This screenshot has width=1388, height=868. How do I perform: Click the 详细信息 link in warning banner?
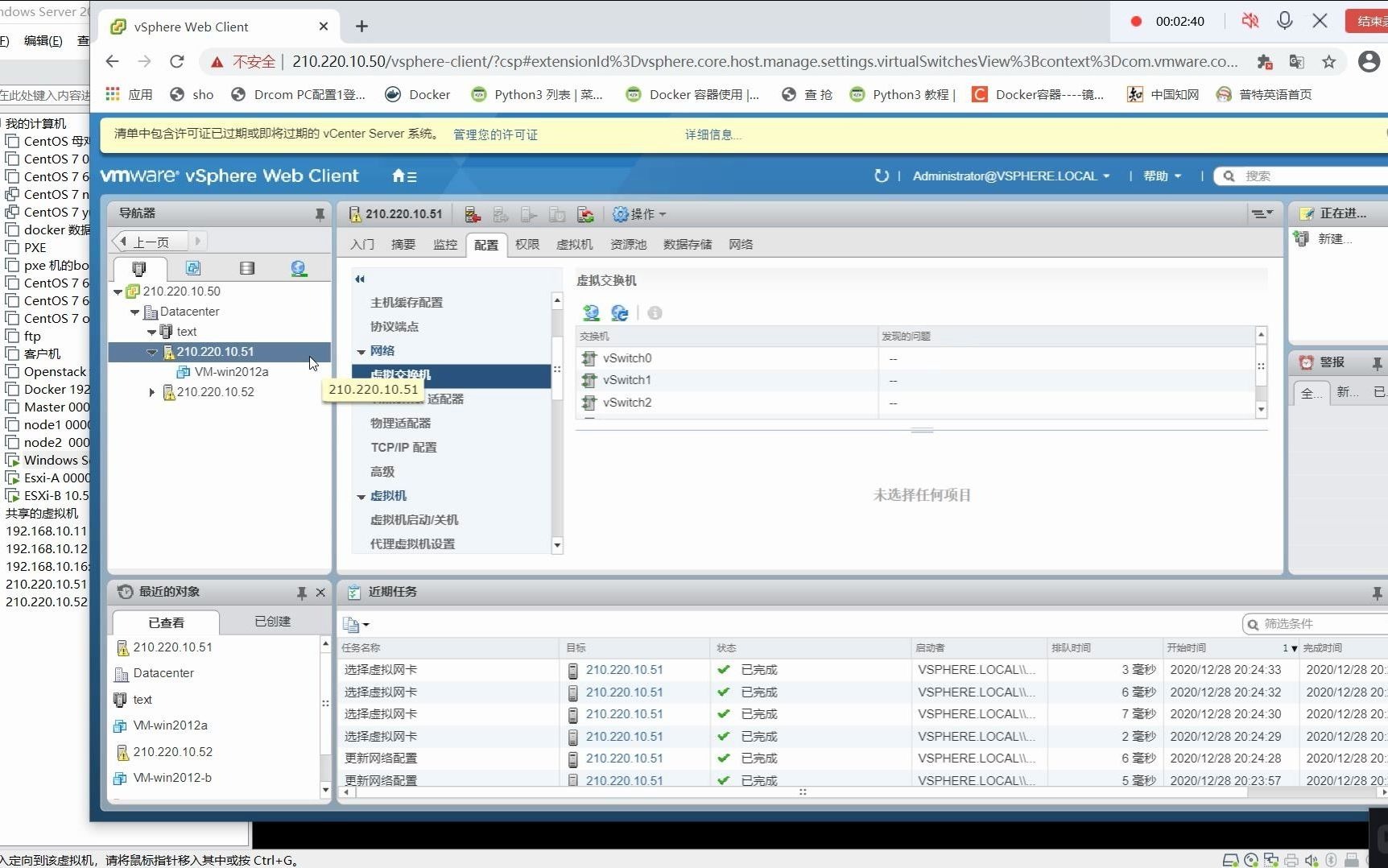coord(713,134)
